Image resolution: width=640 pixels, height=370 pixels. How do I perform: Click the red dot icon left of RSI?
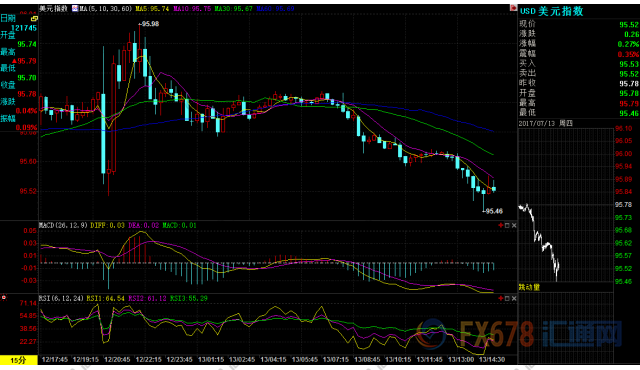pos(4,298)
